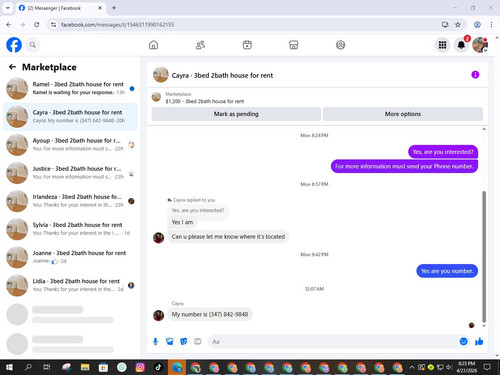This screenshot has height=375, width=500.
Task: Click the chat scrollbar thumb
Action: [484, 256]
